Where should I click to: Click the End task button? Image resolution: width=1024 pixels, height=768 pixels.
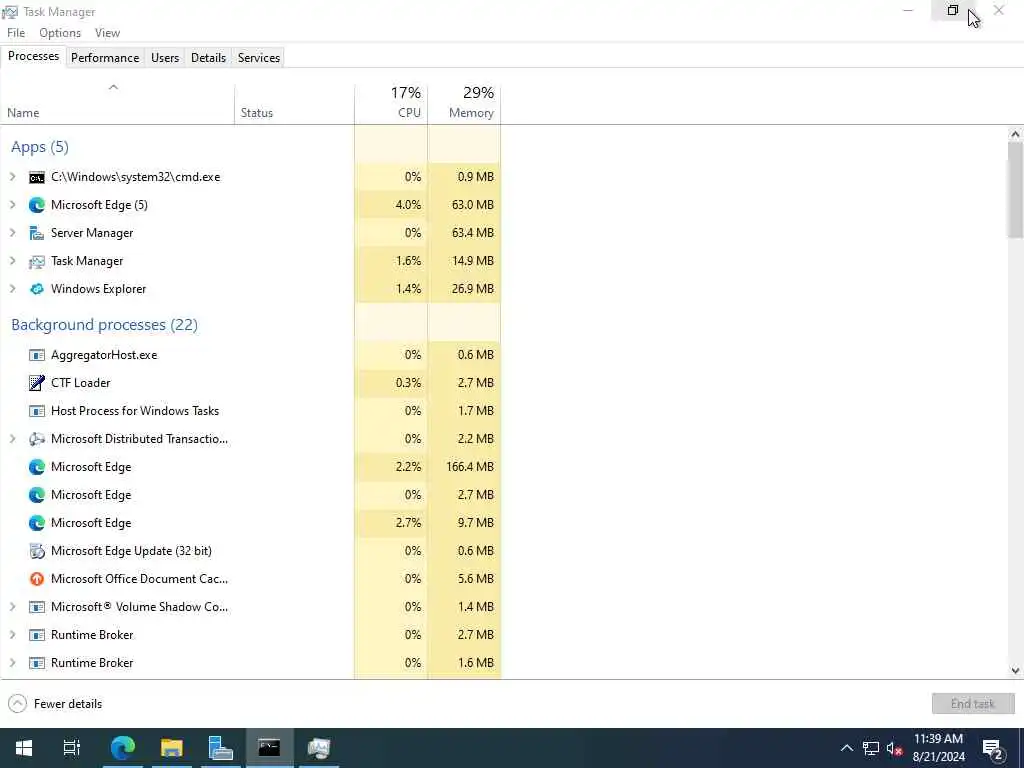click(973, 704)
